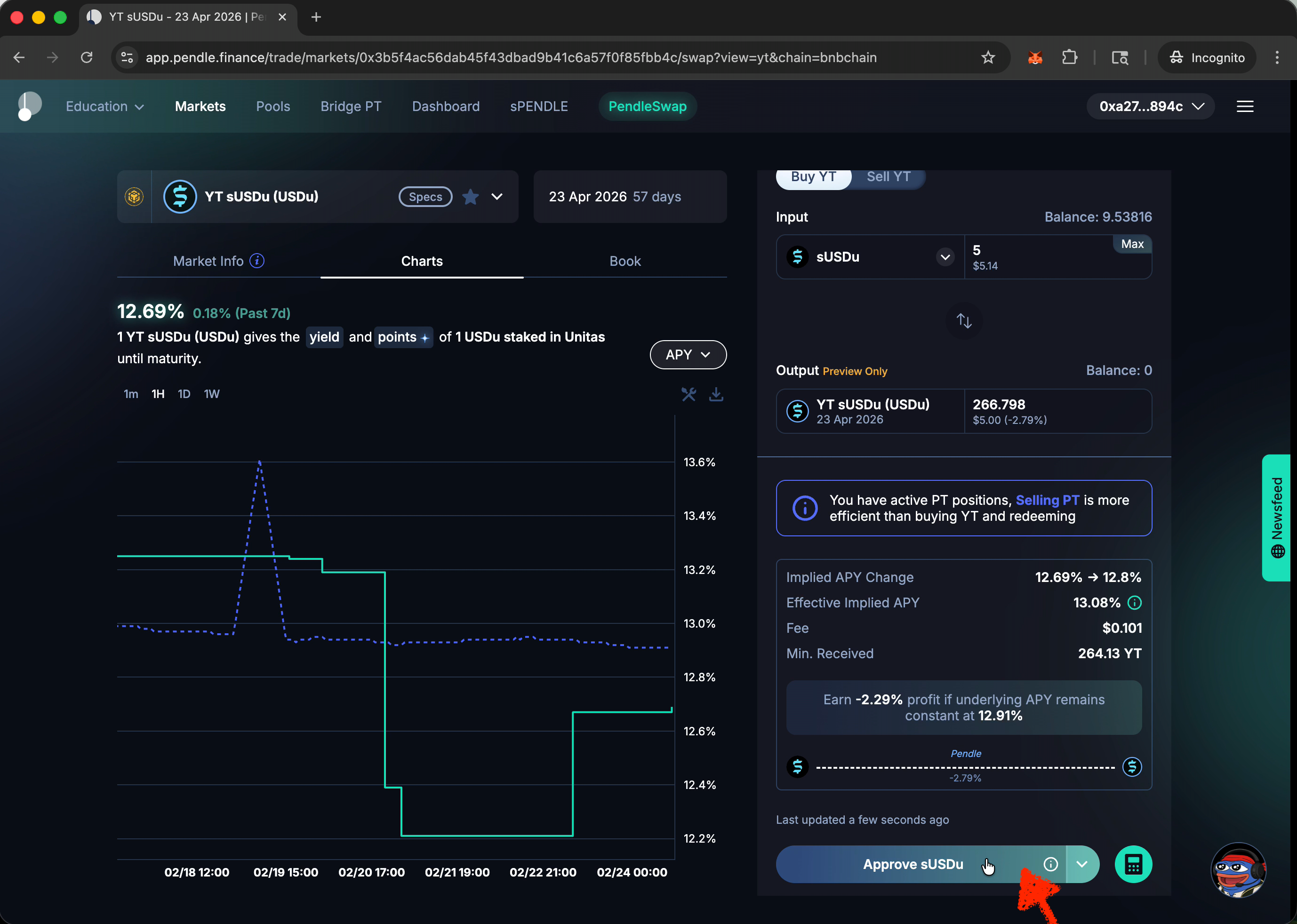Open the calculator icon button
This screenshot has height=924, width=1297.
1133,864
